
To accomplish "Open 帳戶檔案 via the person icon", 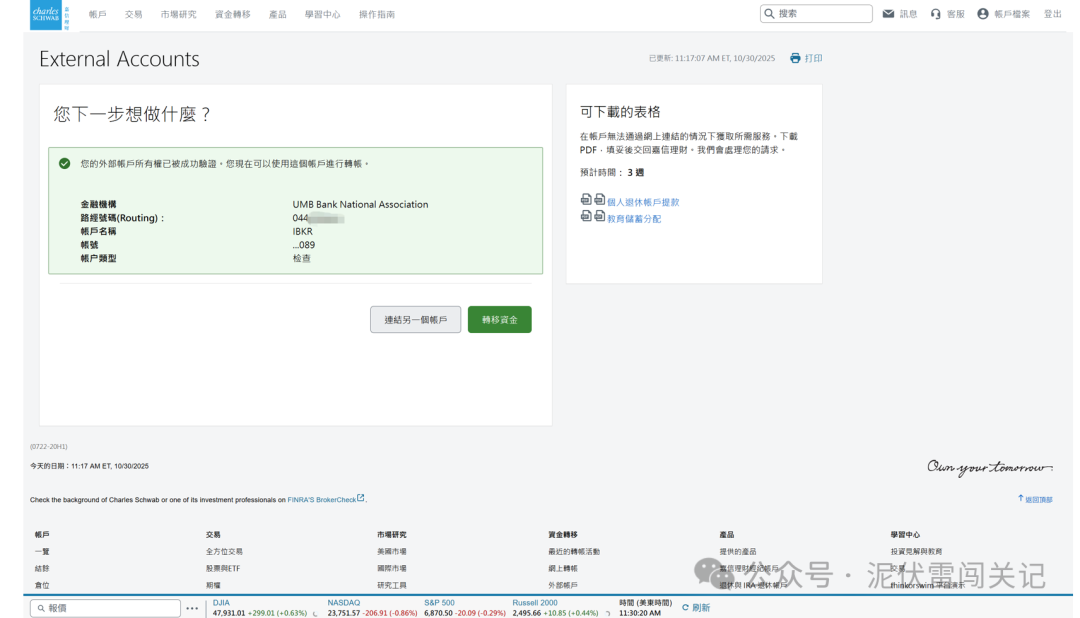I will coord(980,14).
